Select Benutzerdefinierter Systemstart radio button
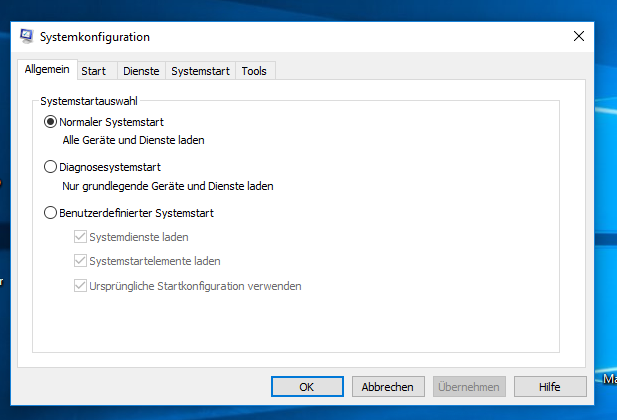 click(50, 213)
